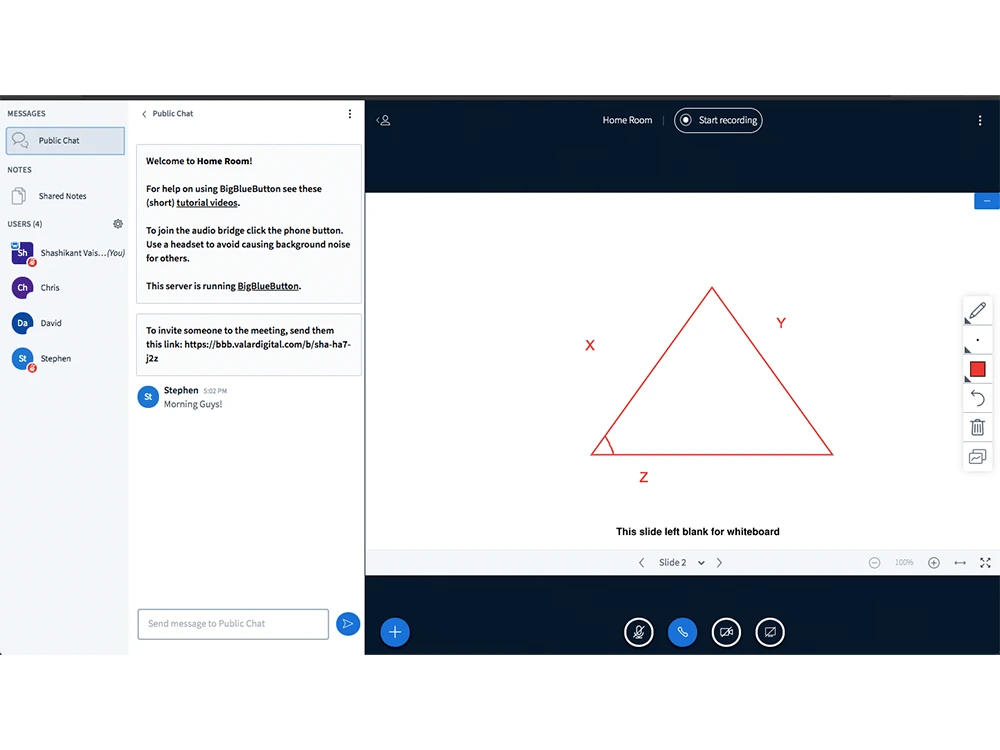Open the line thickness selector
The image size is (1000, 750).
click(x=977, y=341)
